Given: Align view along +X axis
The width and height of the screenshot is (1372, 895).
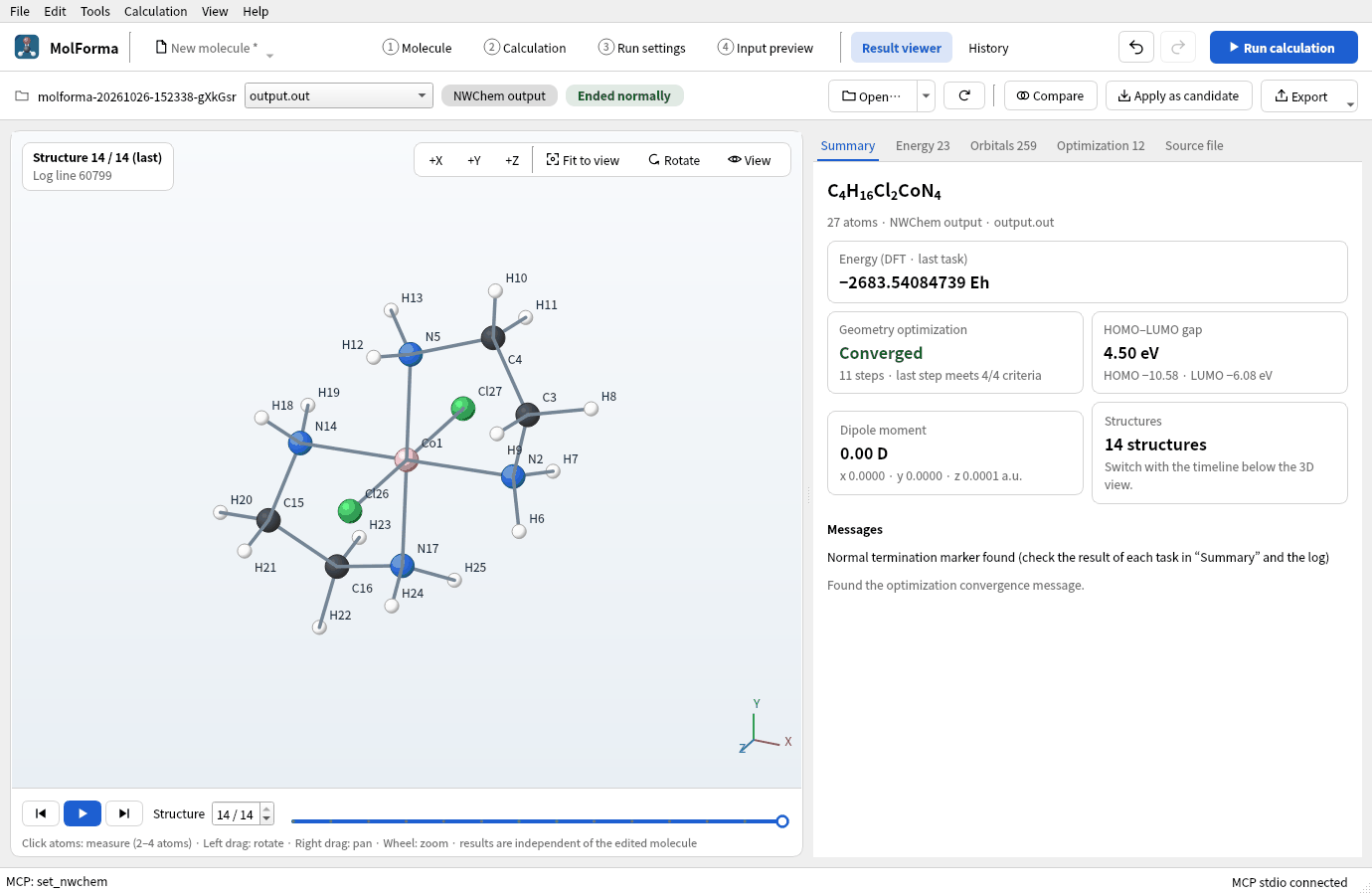Looking at the screenshot, I should [x=435, y=160].
